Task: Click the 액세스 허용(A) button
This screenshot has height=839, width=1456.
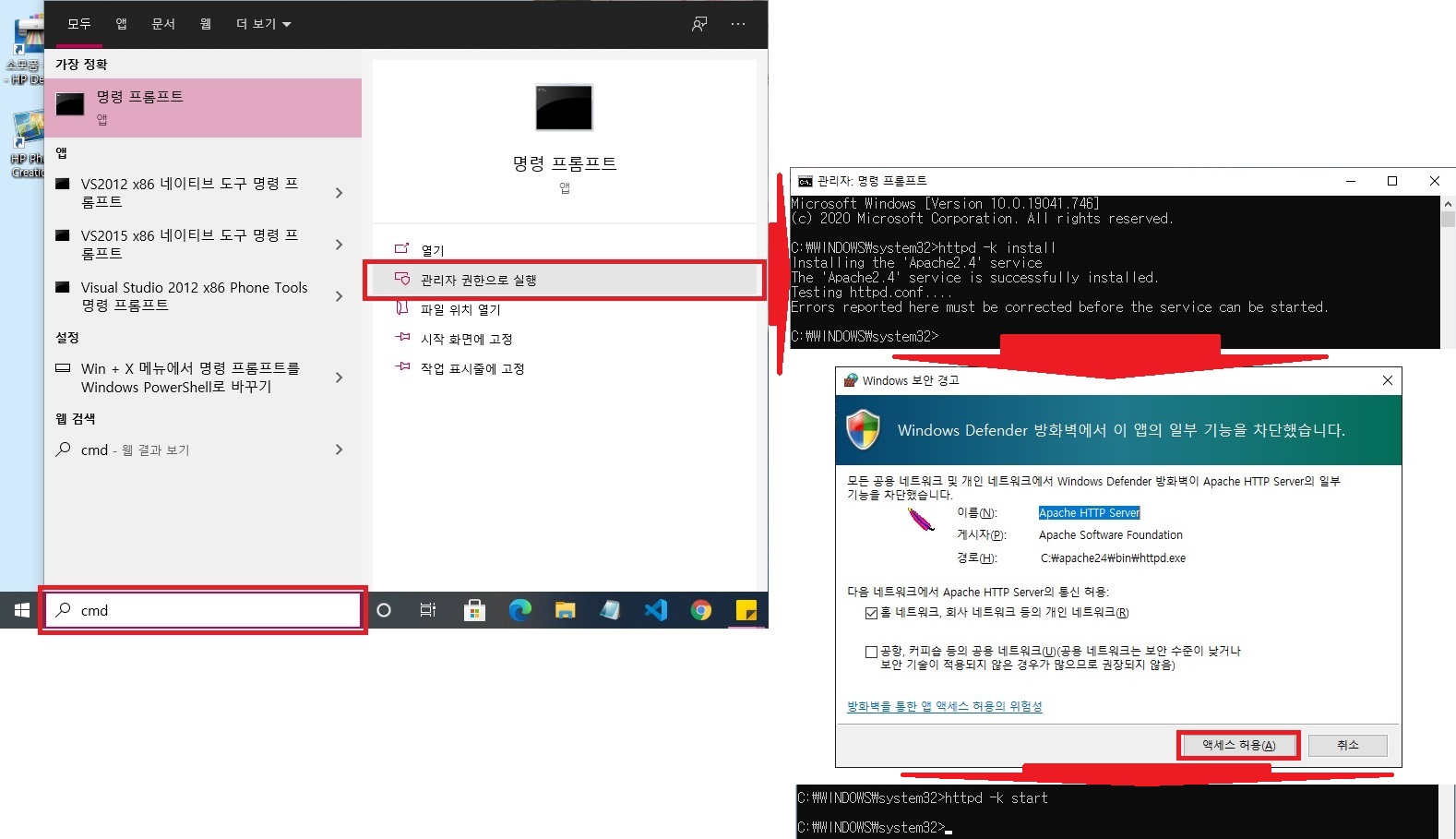Action: pyautogui.click(x=1238, y=745)
